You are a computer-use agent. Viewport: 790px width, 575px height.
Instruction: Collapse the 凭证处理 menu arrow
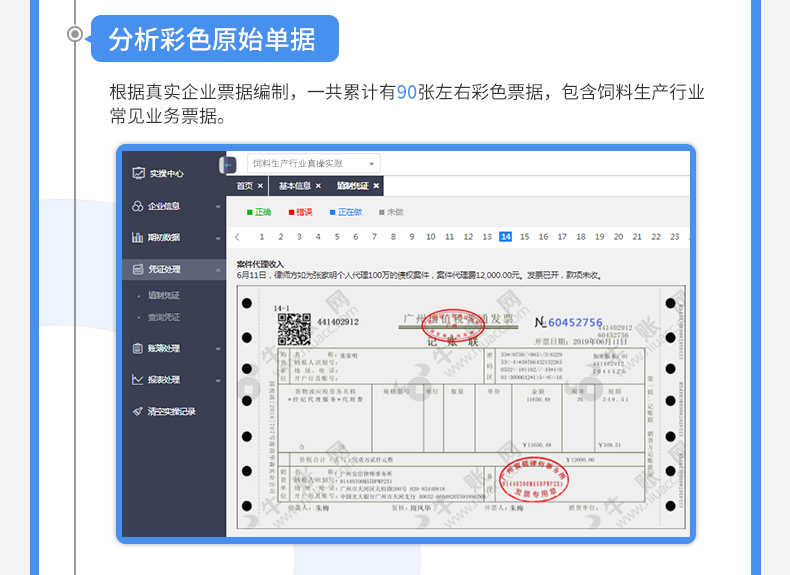click(x=218, y=270)
